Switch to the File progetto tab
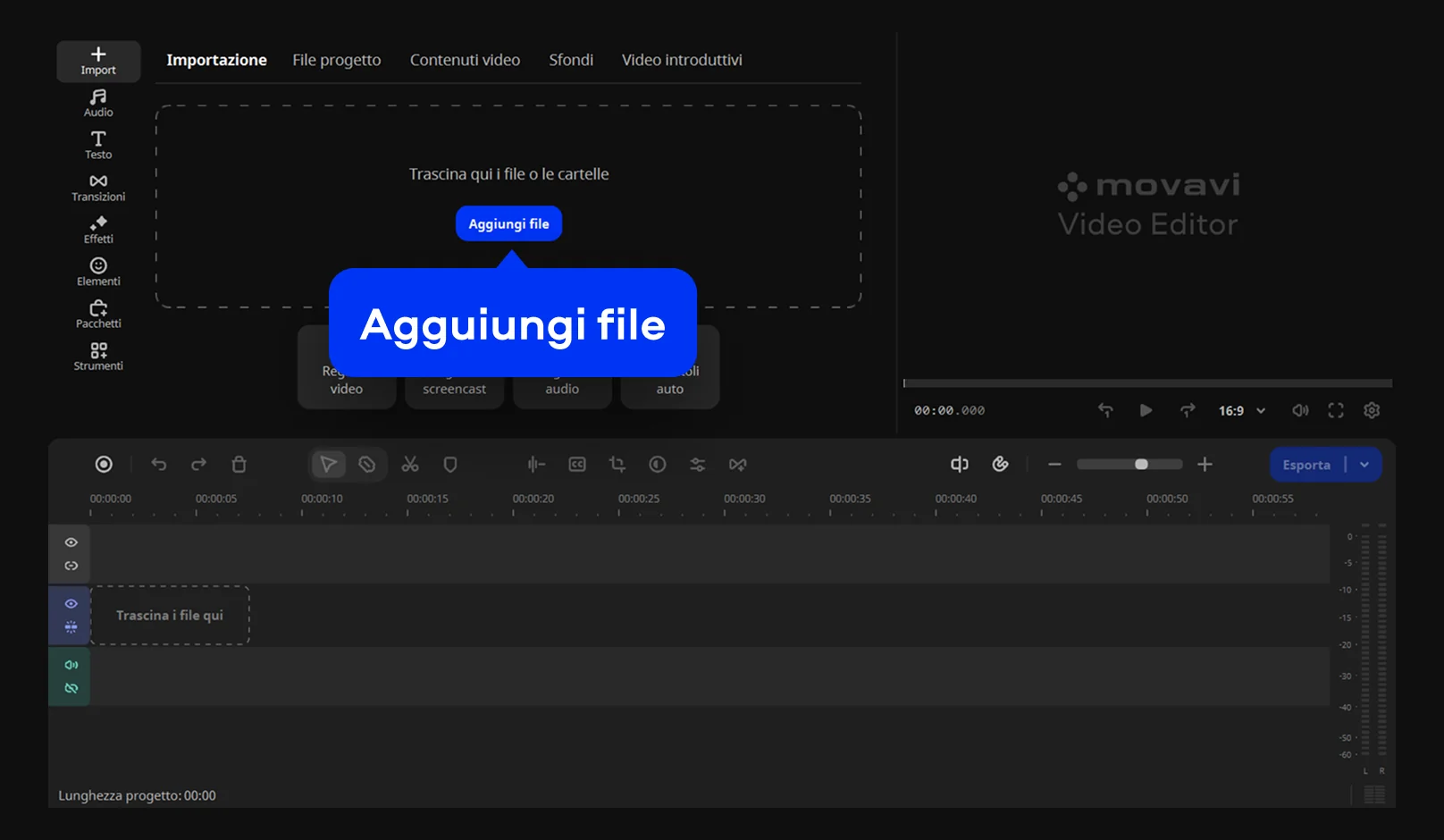The width and height of the screenshot is (1444, 840). (x=336, y=60)
